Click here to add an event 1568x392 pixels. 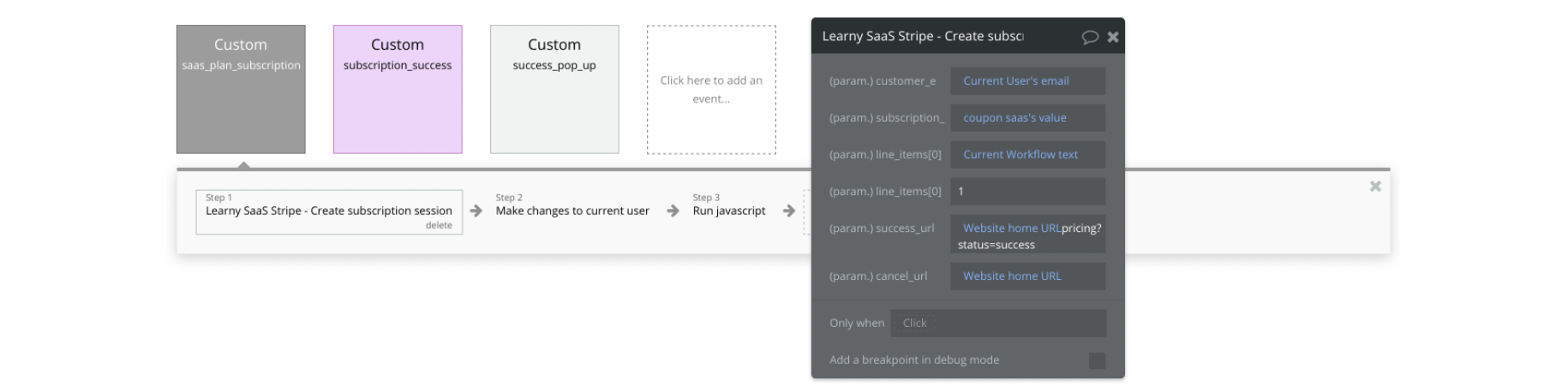tap(711, 90)
